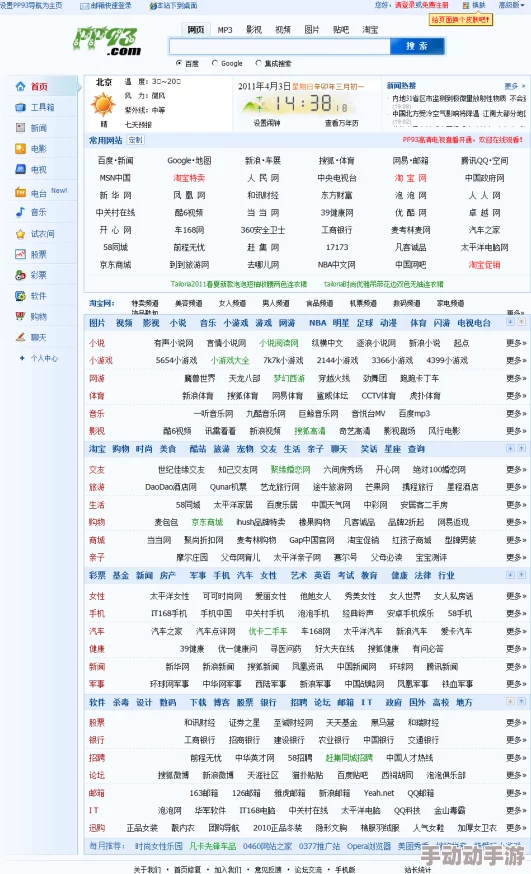Image resolution: width=531 pixels, height=874 pixels.
Task: Click the NBA category link
Action: click(318, 322)
